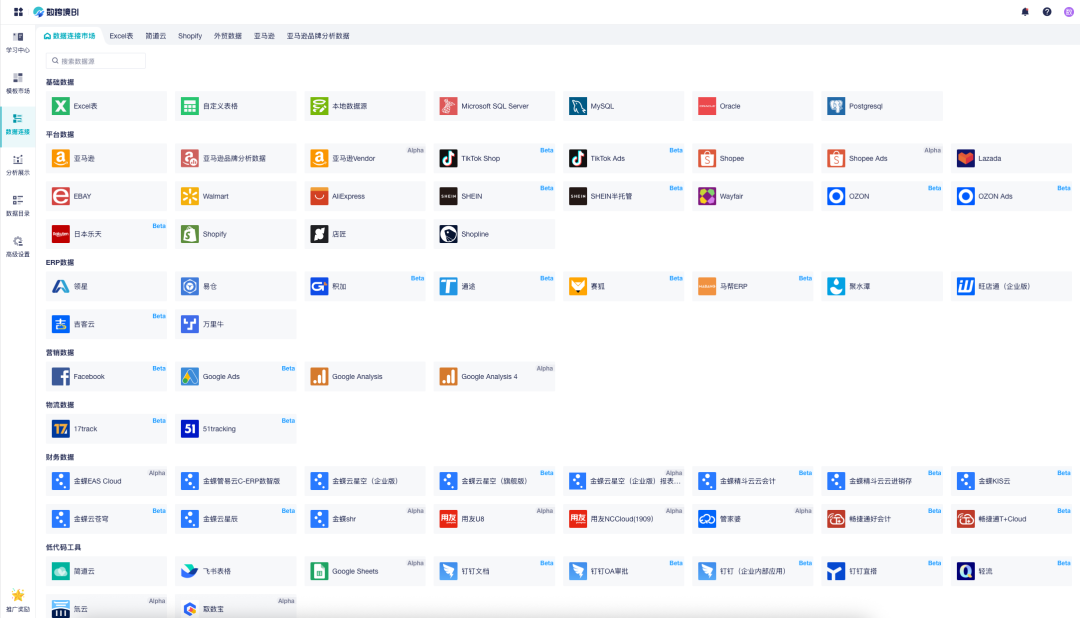Click the 马帮ERP orange icon

(x=707, y=287)
